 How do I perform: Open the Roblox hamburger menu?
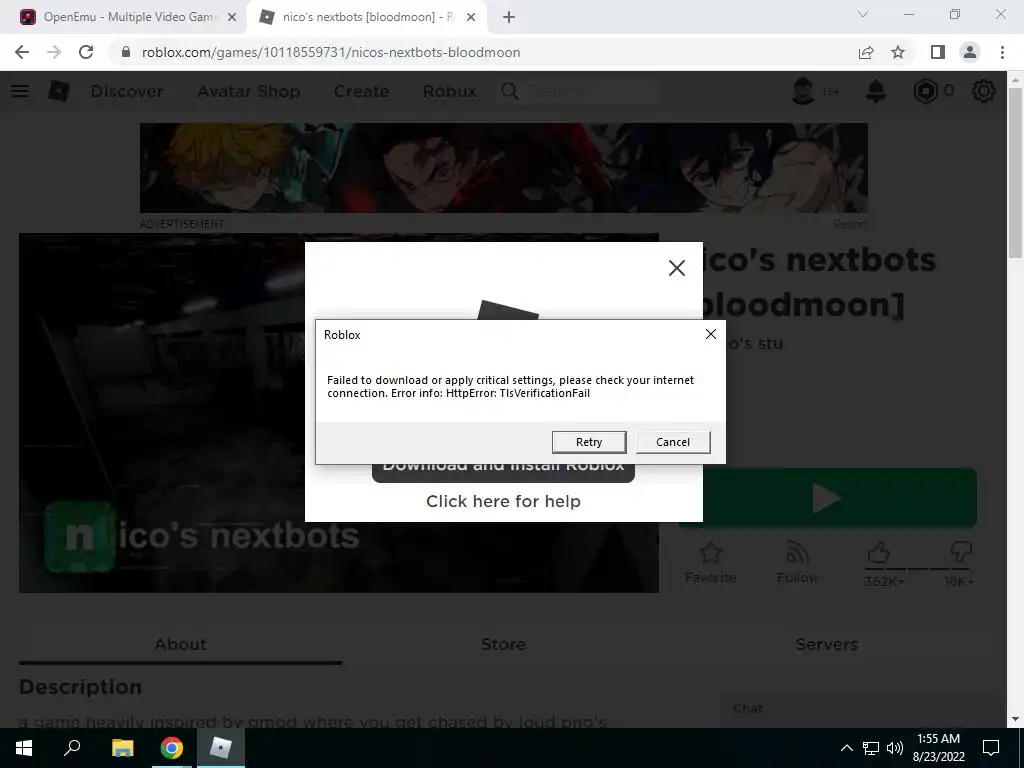20,91
